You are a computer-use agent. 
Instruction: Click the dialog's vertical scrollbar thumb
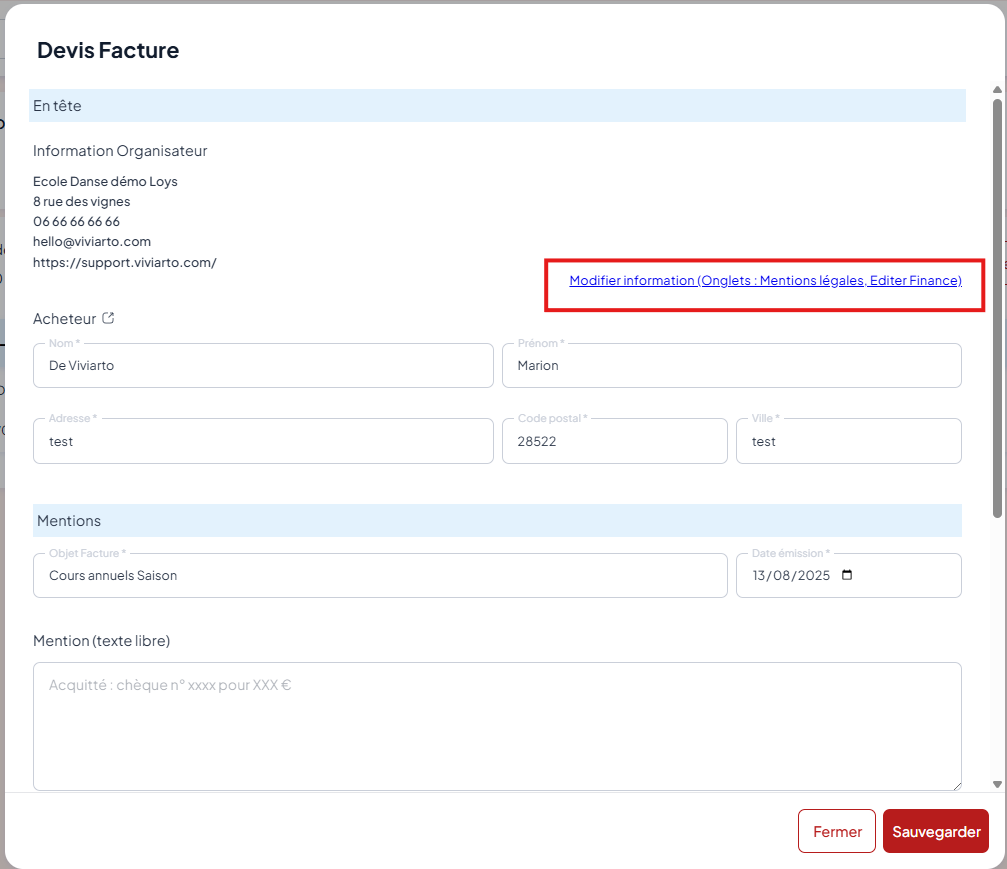997,300
